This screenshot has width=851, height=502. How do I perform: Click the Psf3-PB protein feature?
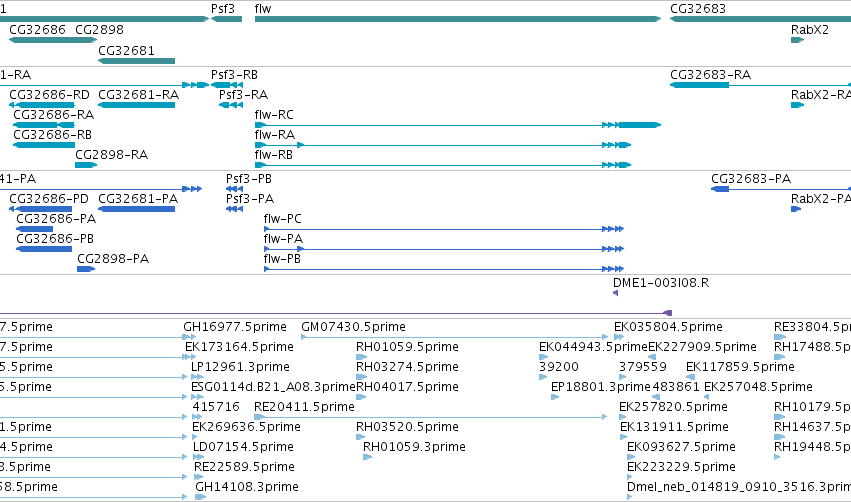tap(234, 189)
